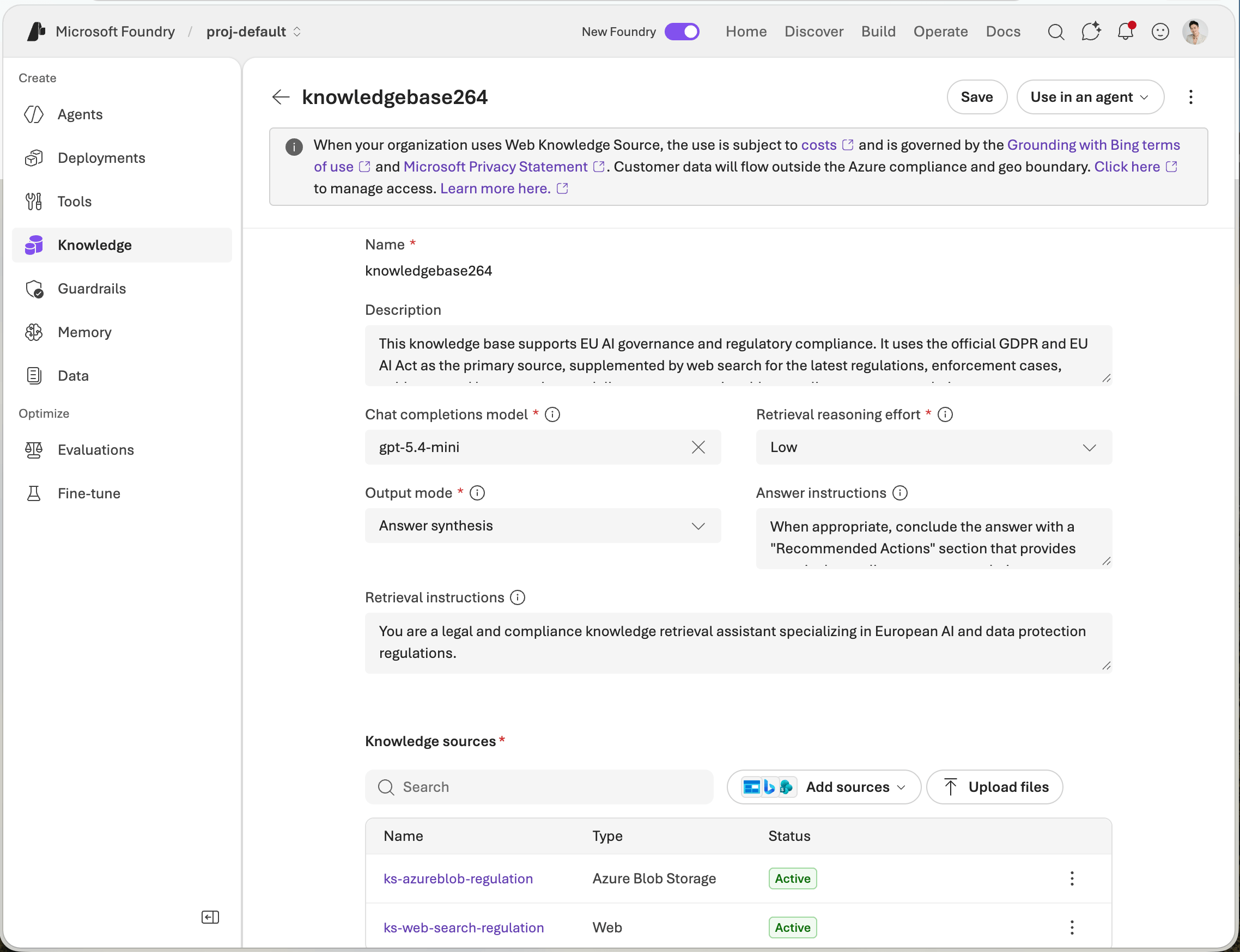The height and width of the screenshot is (952, 1240).
Task: Open the AI chat sparkle icon
Action: (x=1091, y=32)
